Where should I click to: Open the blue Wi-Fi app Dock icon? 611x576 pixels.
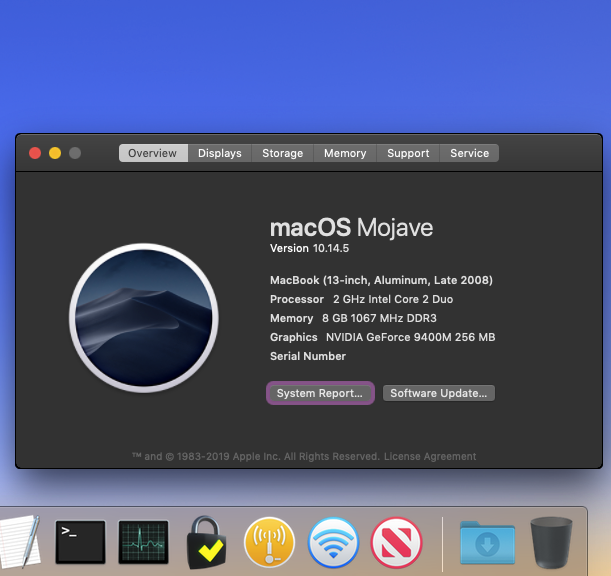[x=333, y=542]
